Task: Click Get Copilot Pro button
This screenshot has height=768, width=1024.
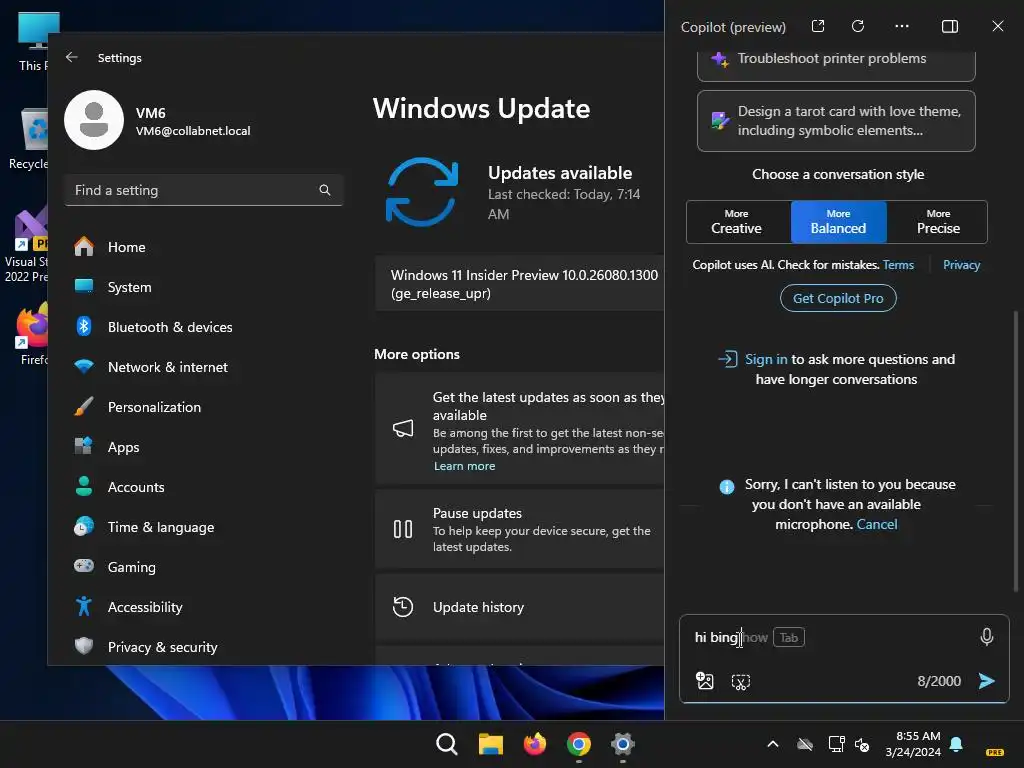Action: coord(838,298)
